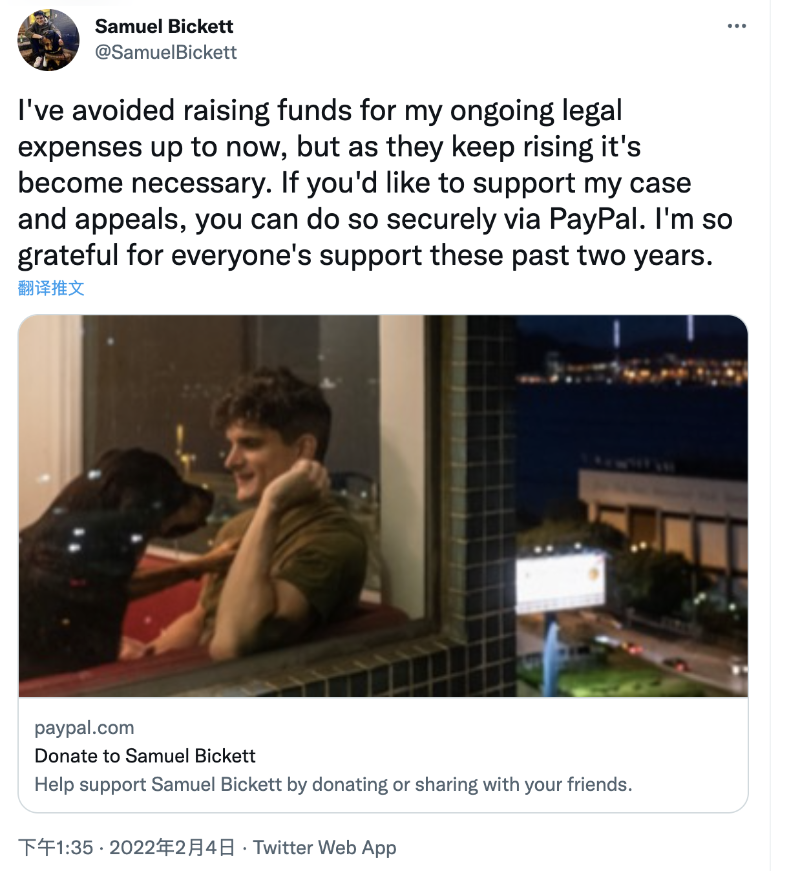
Task: Click the paypal.com domain label
Action: click(84, 728)
